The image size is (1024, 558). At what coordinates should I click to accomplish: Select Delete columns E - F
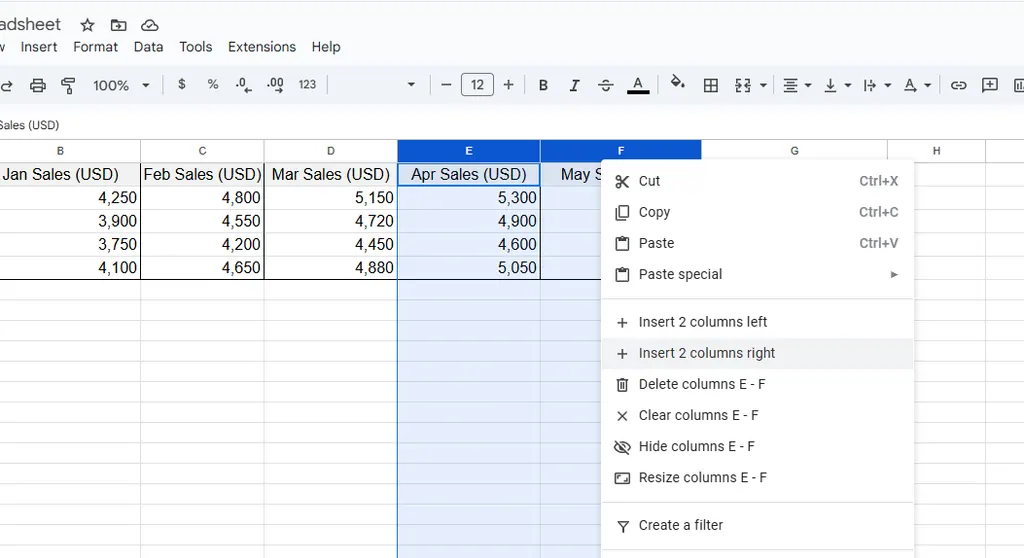(x=701, y=384)
